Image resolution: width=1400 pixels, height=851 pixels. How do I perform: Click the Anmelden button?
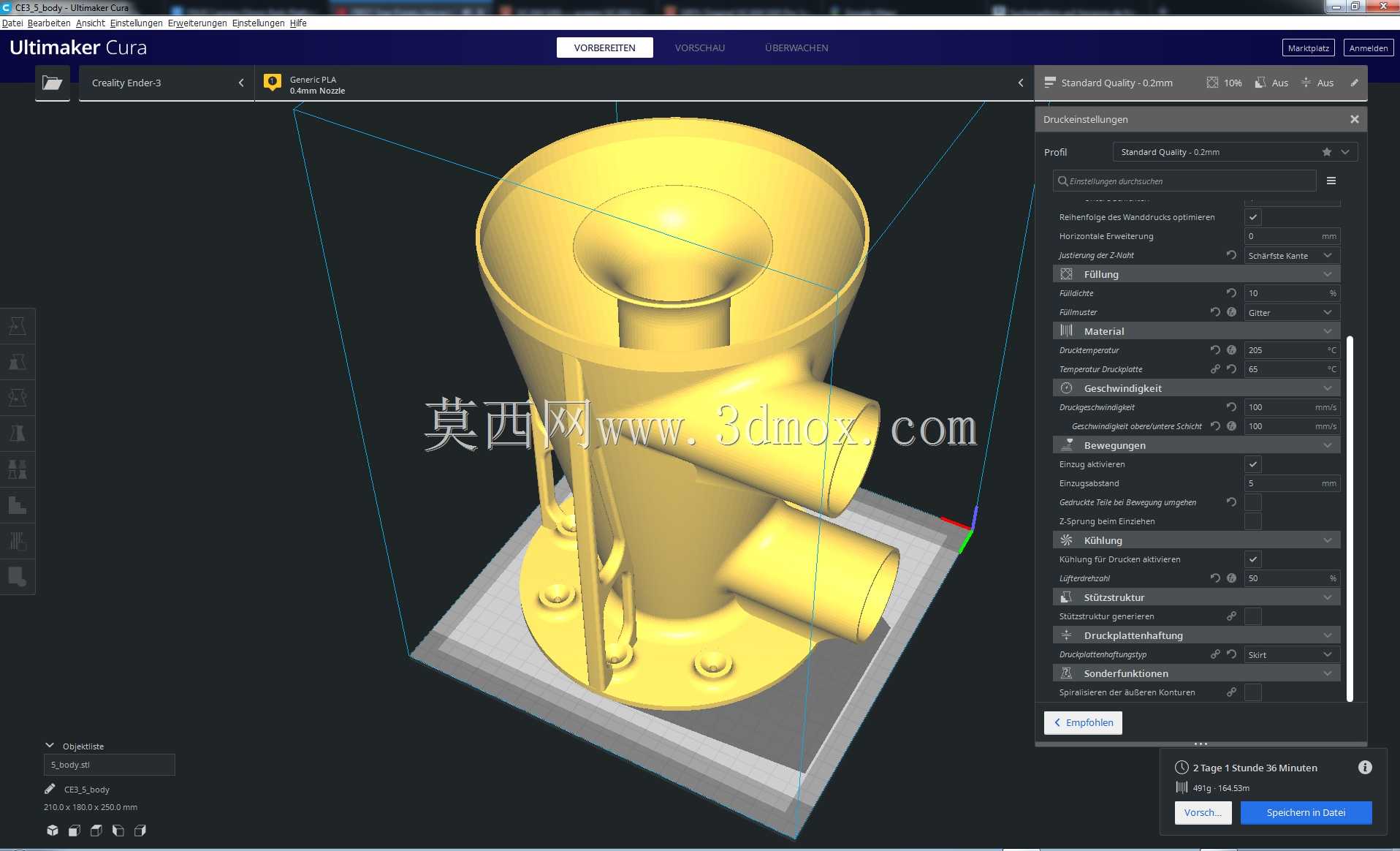[x=1368, y=48]
